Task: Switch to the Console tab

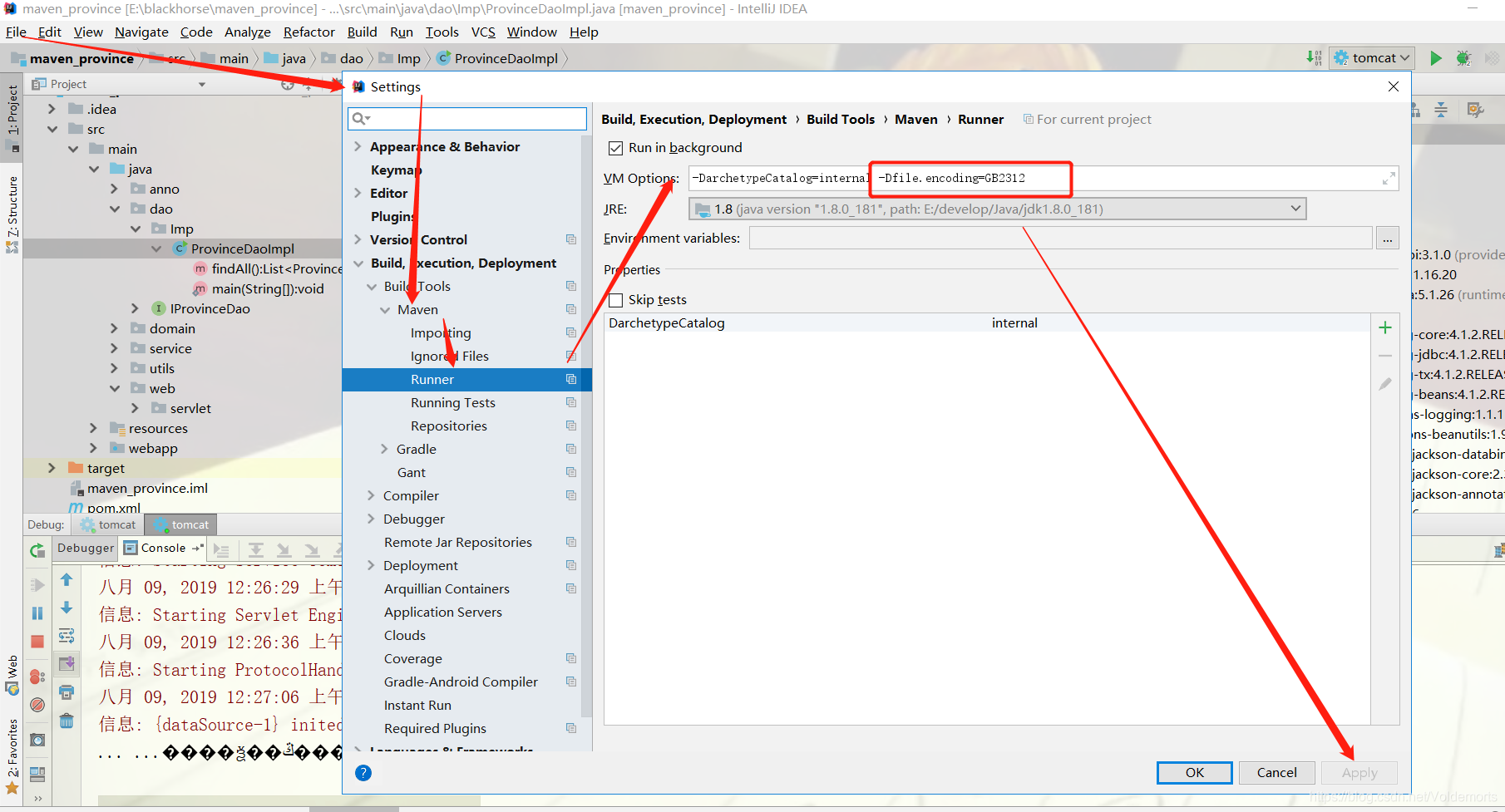Action: [x=163, y=548]
